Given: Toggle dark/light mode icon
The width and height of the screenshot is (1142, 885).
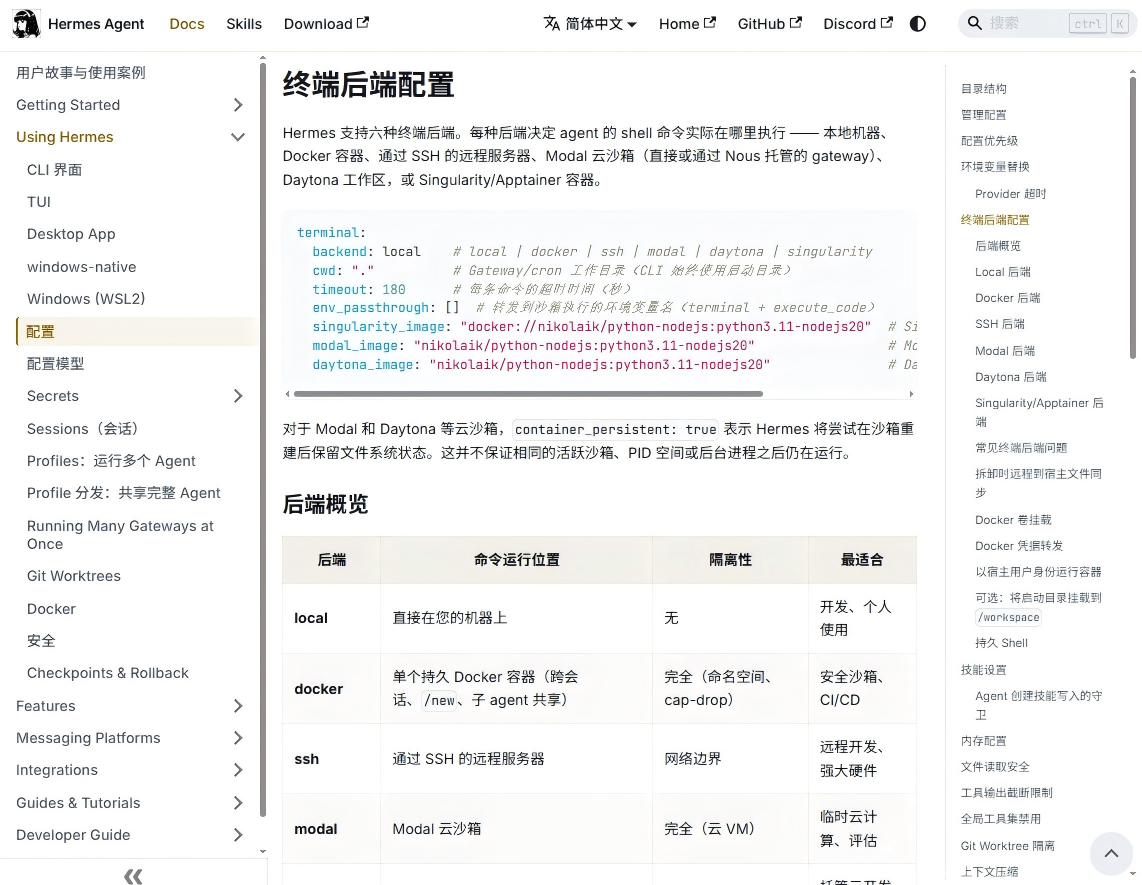Looking at the screenshot, I should (918, 23).
